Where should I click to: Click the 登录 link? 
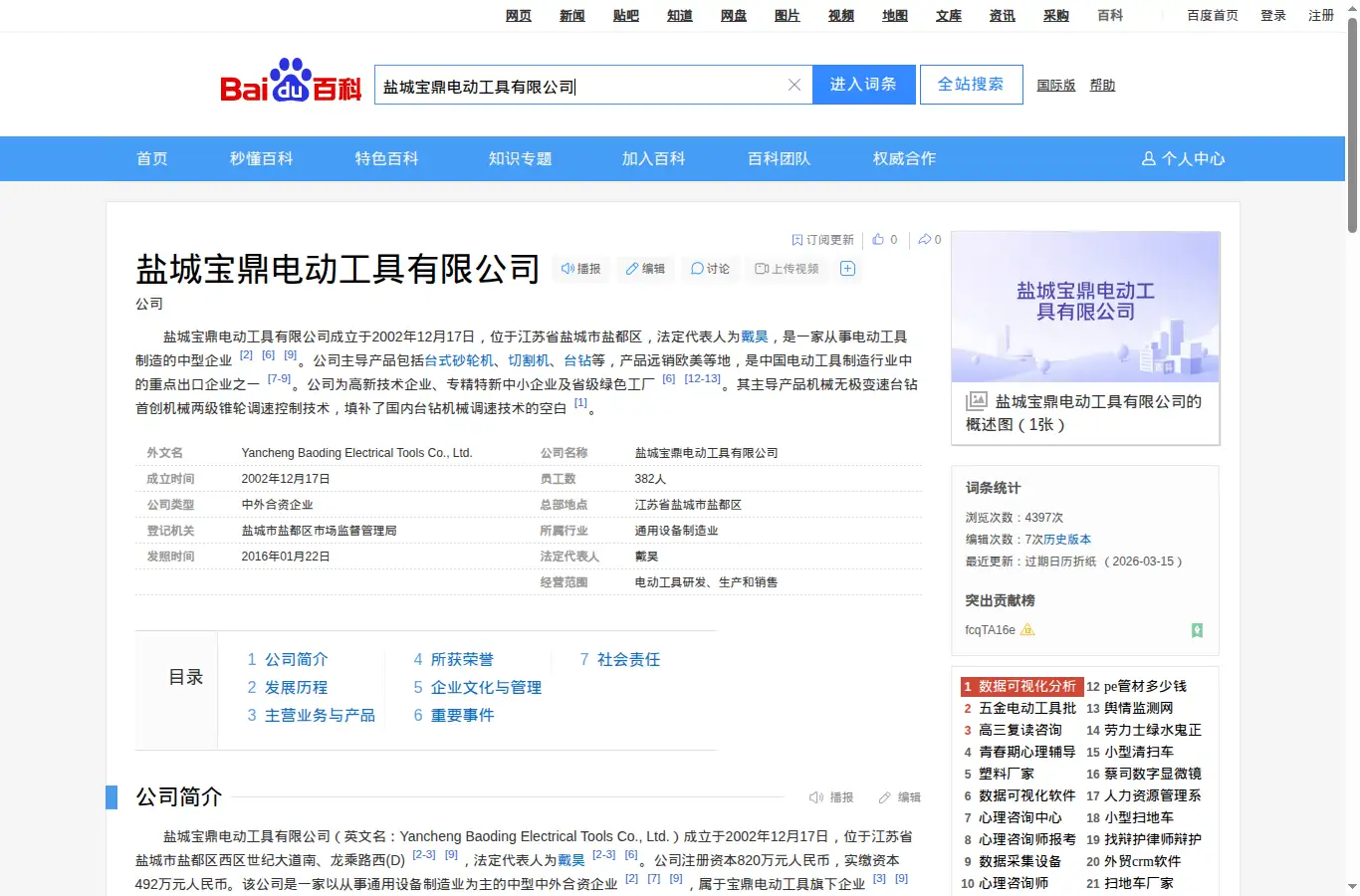pos(1273,16)
